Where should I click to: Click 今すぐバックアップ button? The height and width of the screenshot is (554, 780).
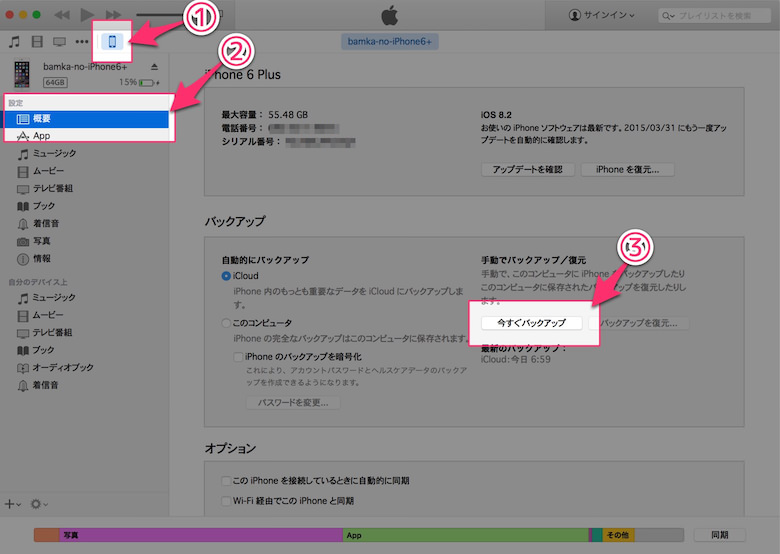[x=532, y=323]
